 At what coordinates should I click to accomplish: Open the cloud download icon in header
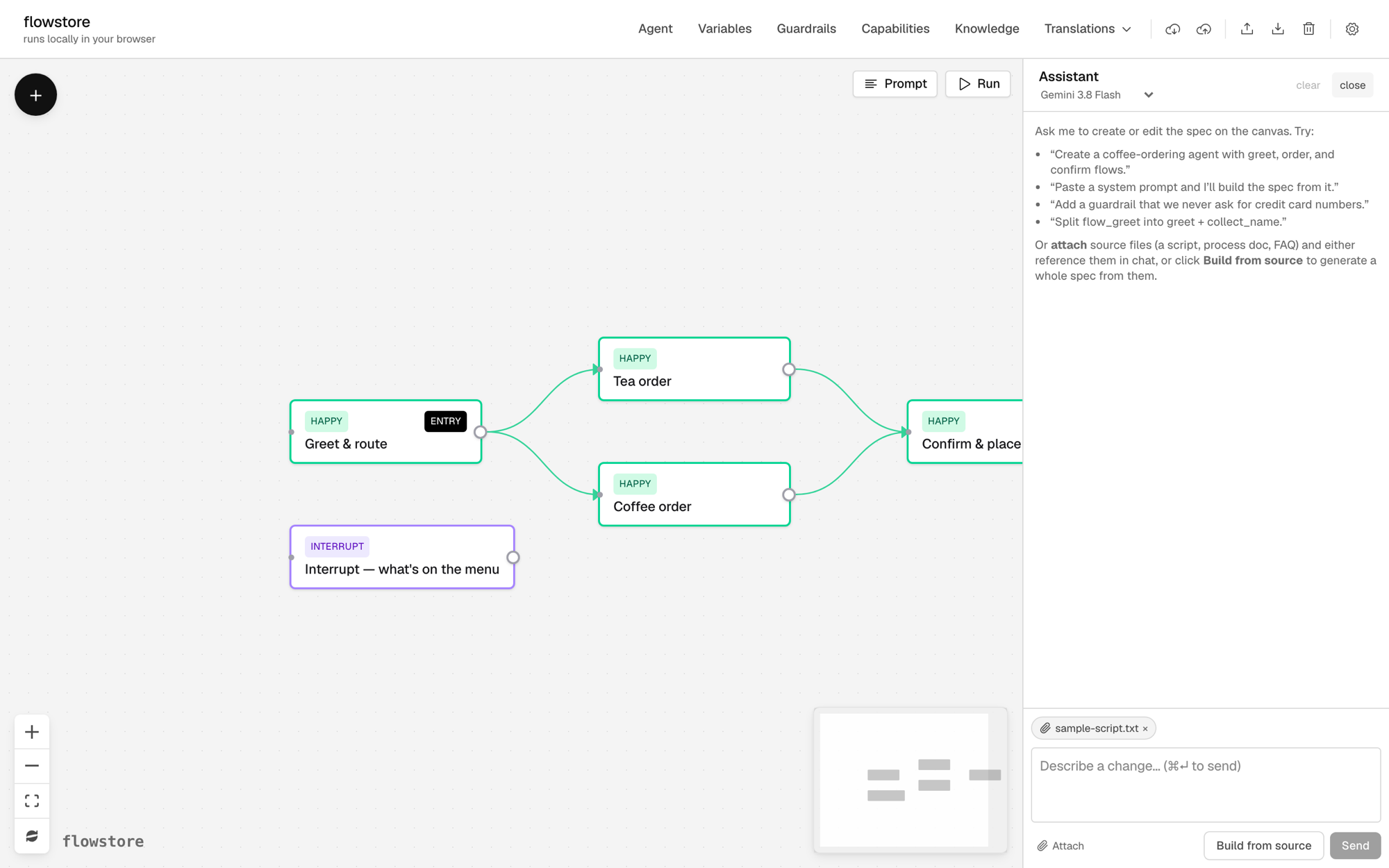1172,29
